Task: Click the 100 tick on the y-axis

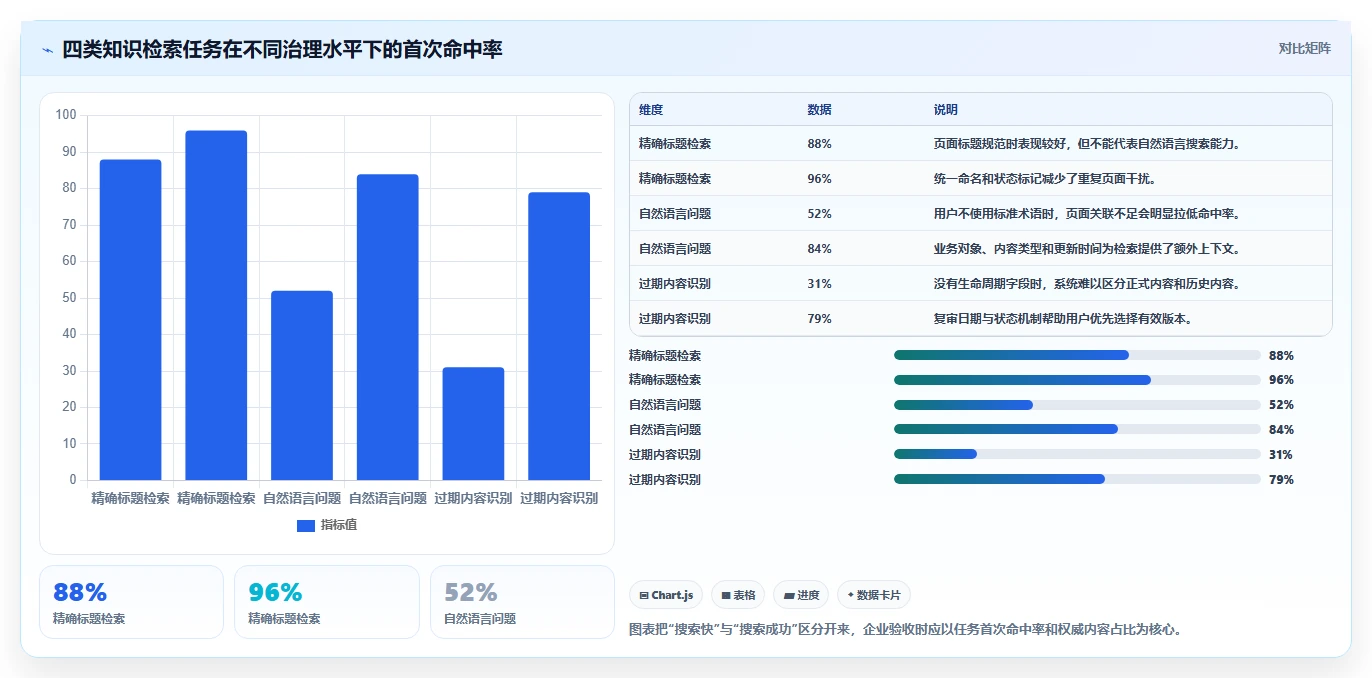Action: (66, 115)
